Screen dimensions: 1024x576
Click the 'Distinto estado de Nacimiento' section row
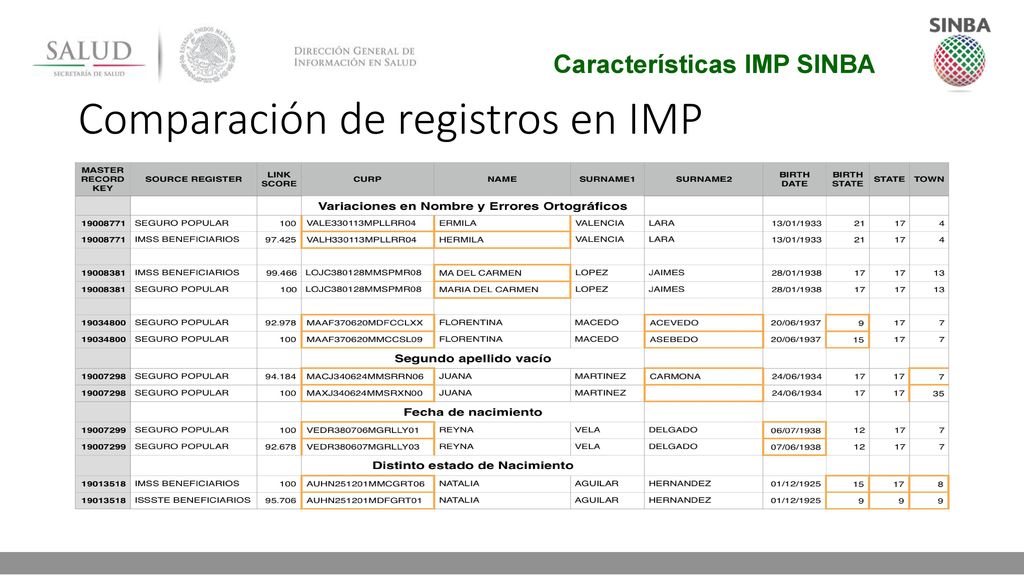[472, 465]
